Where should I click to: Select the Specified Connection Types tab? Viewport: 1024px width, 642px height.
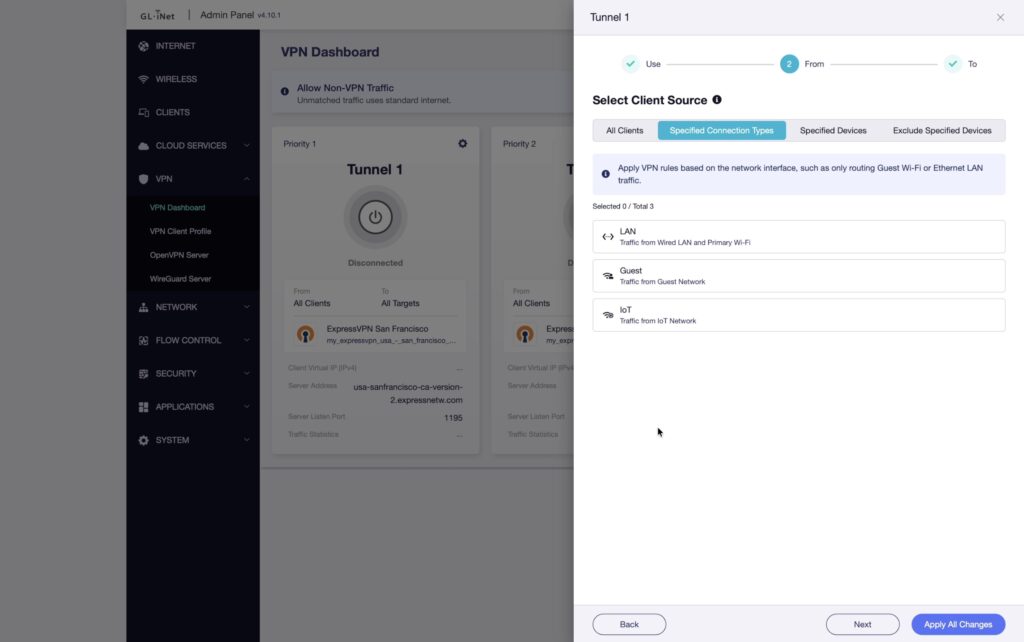point(722,131)
